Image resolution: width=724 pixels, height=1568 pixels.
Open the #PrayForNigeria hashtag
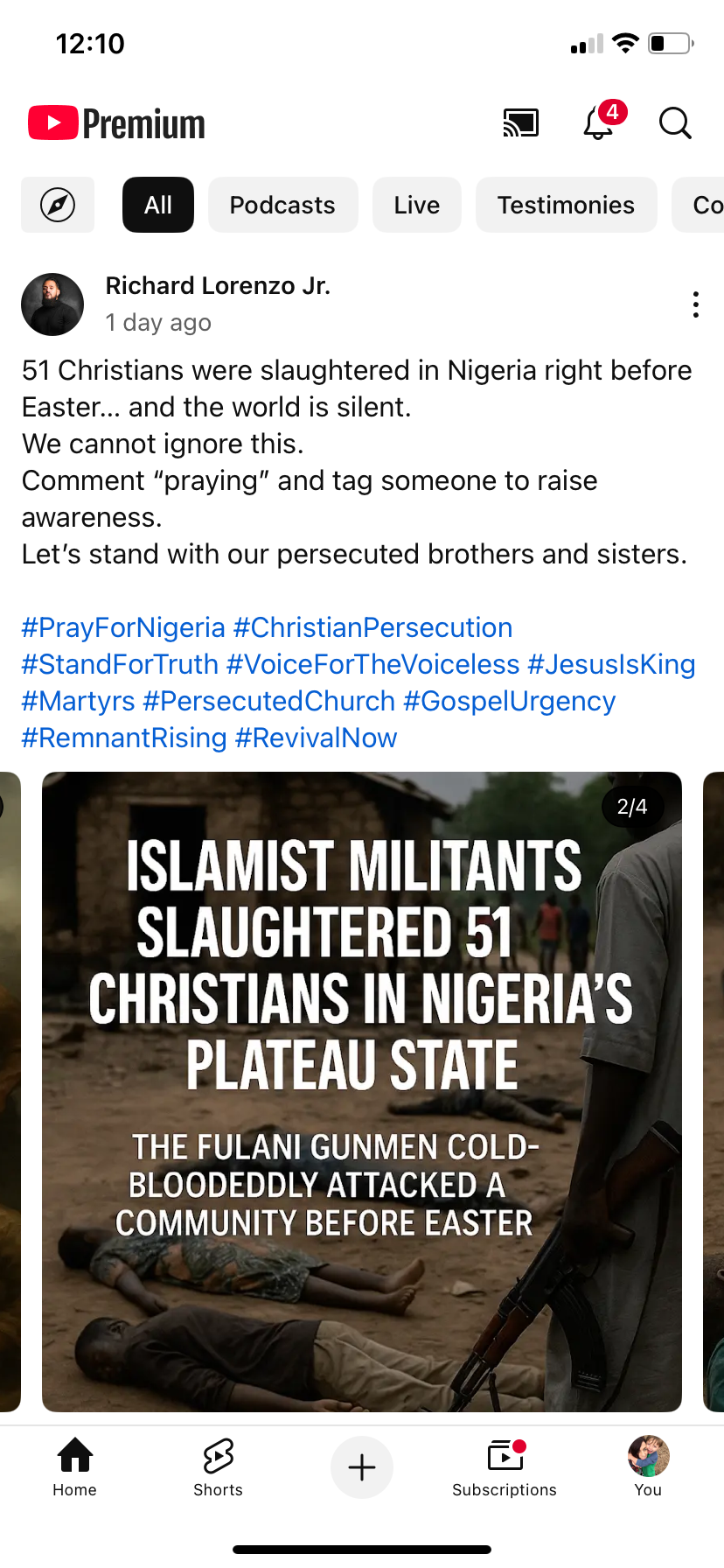point(123,627)
